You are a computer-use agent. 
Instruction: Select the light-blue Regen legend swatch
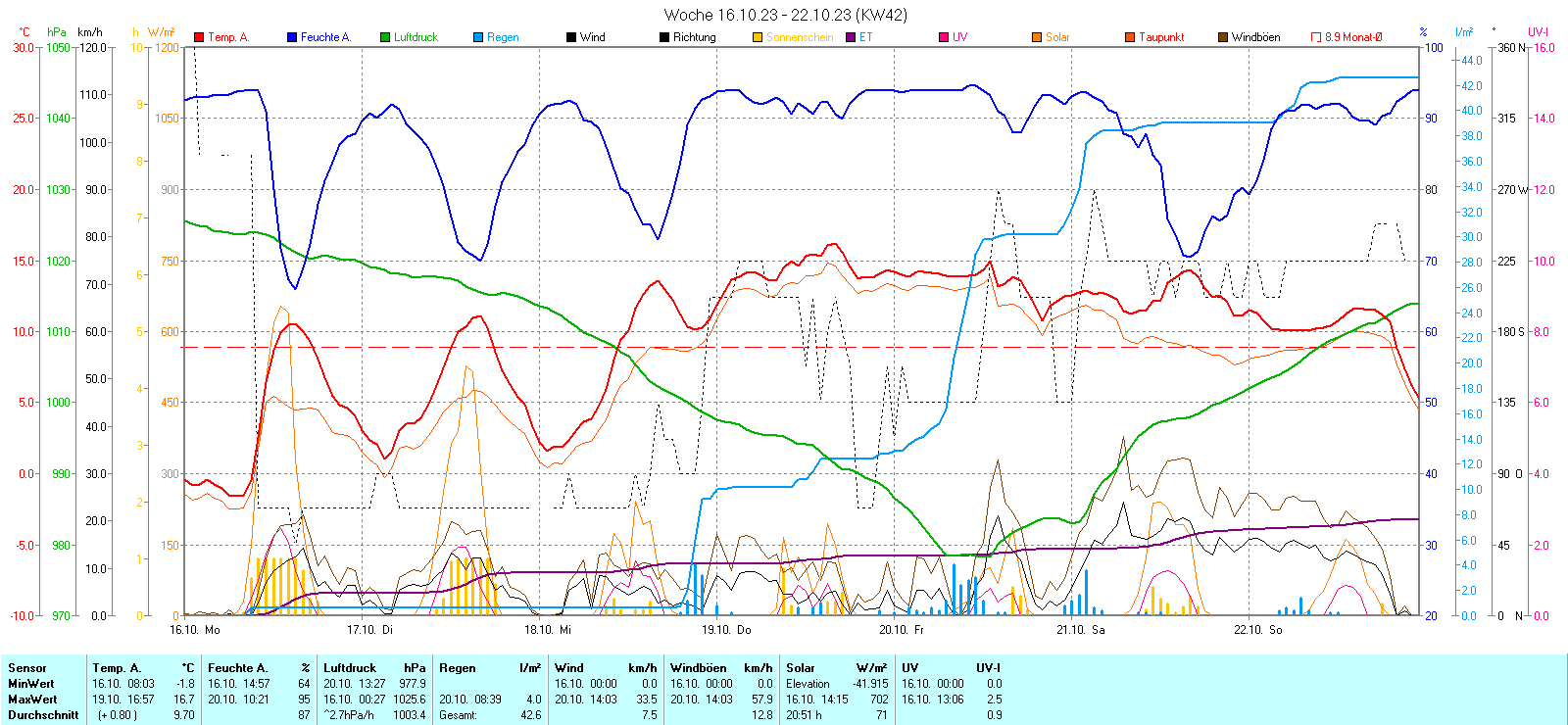(x=478, y=37)
